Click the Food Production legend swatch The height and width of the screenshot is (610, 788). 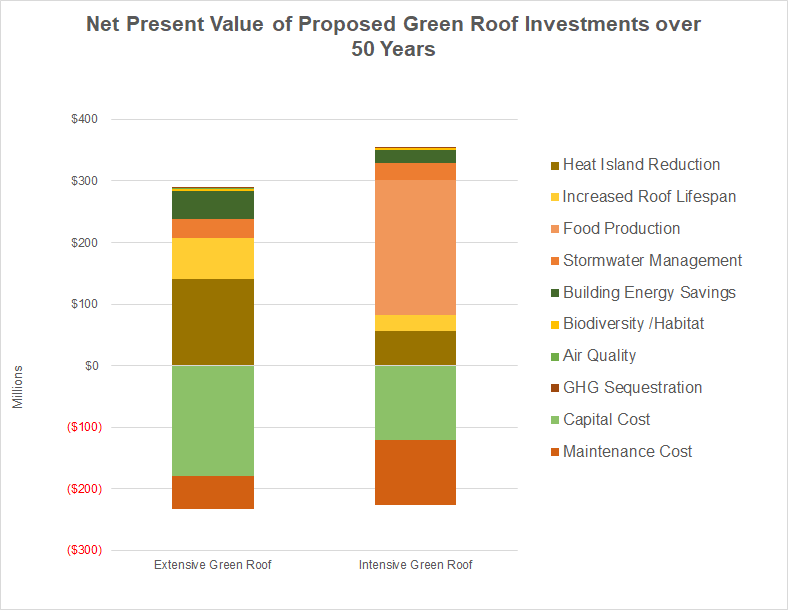point(555,230)
